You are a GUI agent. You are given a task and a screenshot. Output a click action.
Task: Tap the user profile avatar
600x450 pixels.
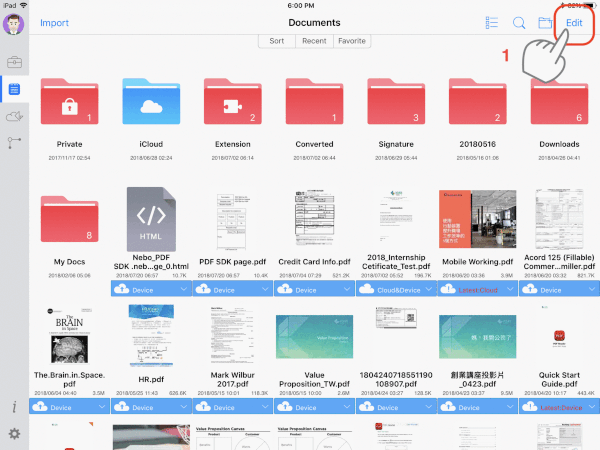pyautogui.click(x=14, y=22)
